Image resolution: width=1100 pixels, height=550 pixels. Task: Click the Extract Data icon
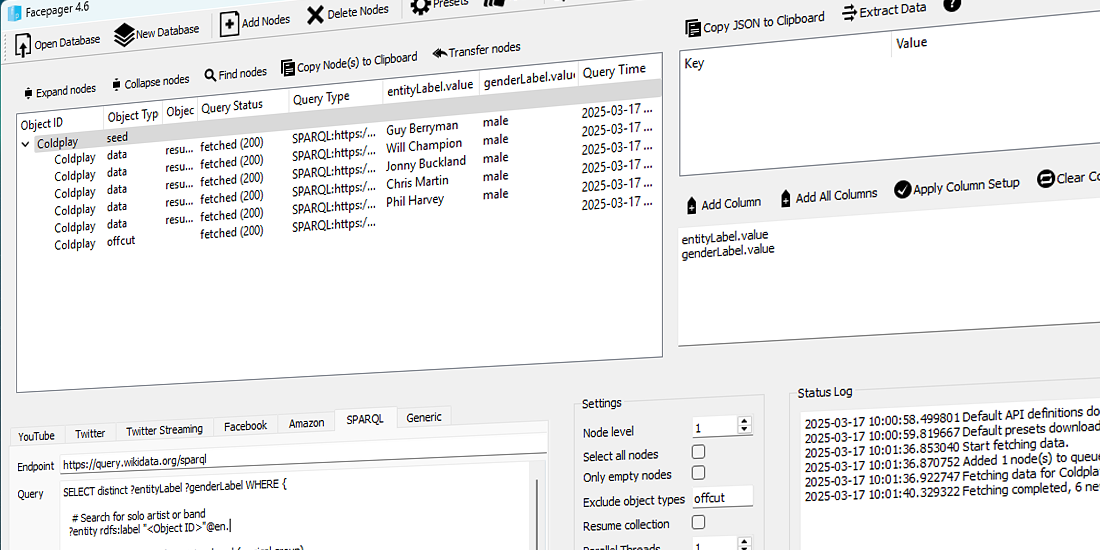coord(849,13)
